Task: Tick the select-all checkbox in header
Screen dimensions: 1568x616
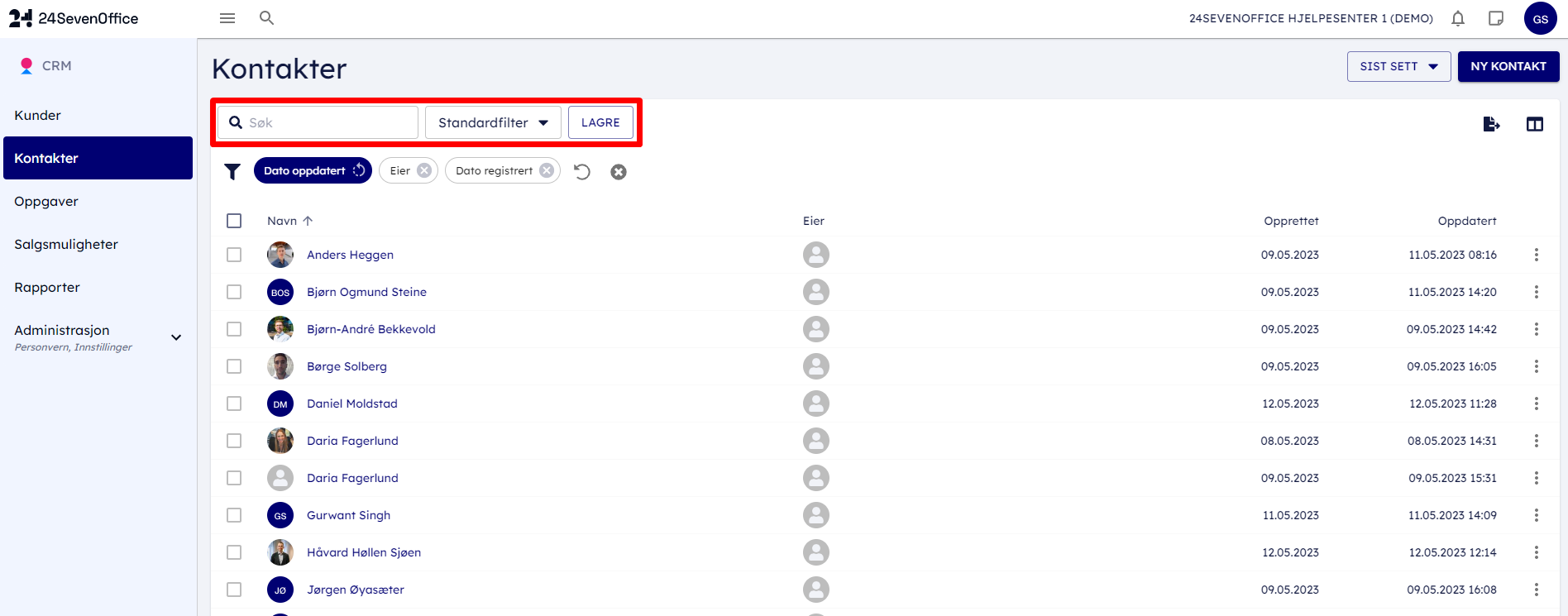Action: tap(234, 221)
